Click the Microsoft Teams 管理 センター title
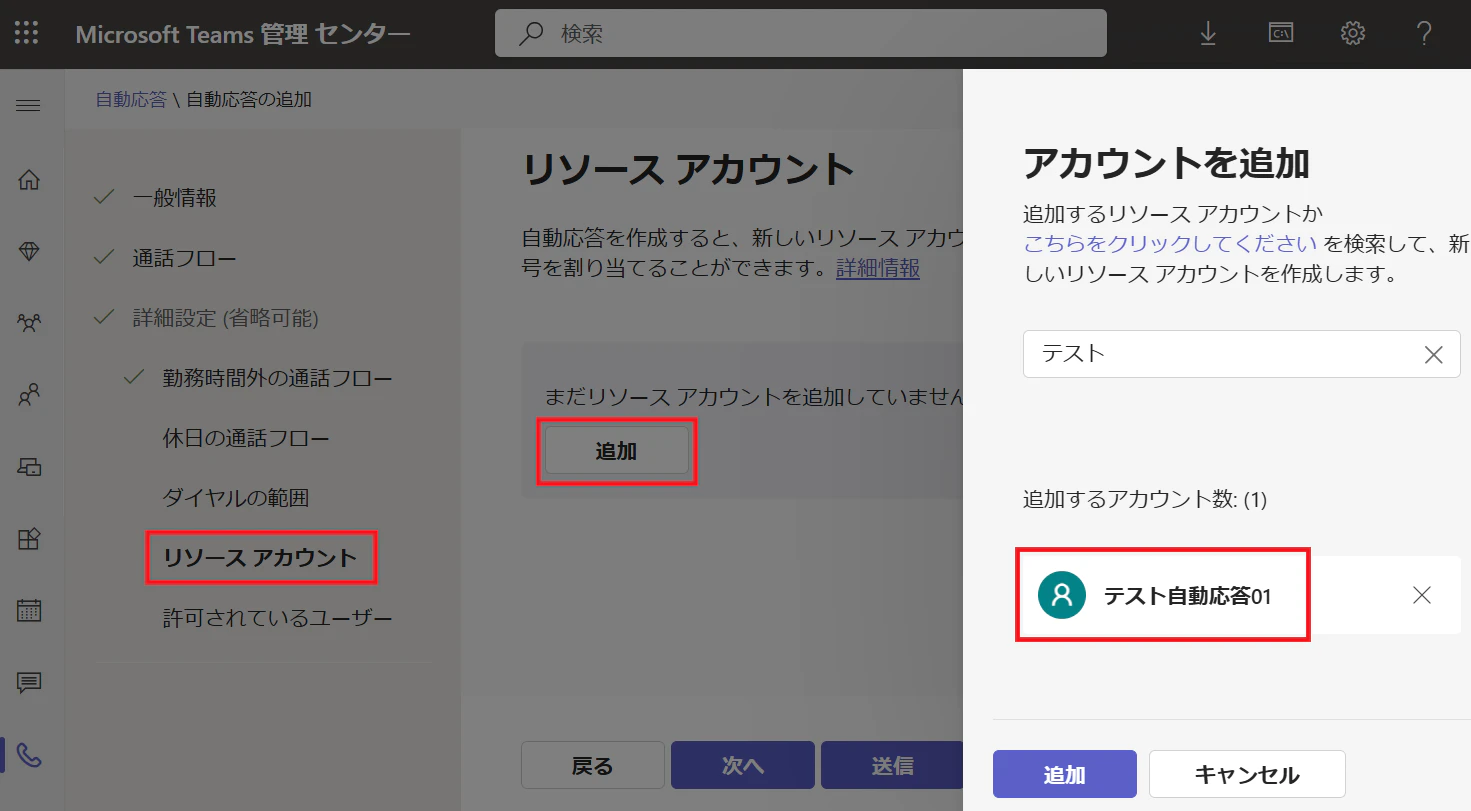 (x=243, y=34)
